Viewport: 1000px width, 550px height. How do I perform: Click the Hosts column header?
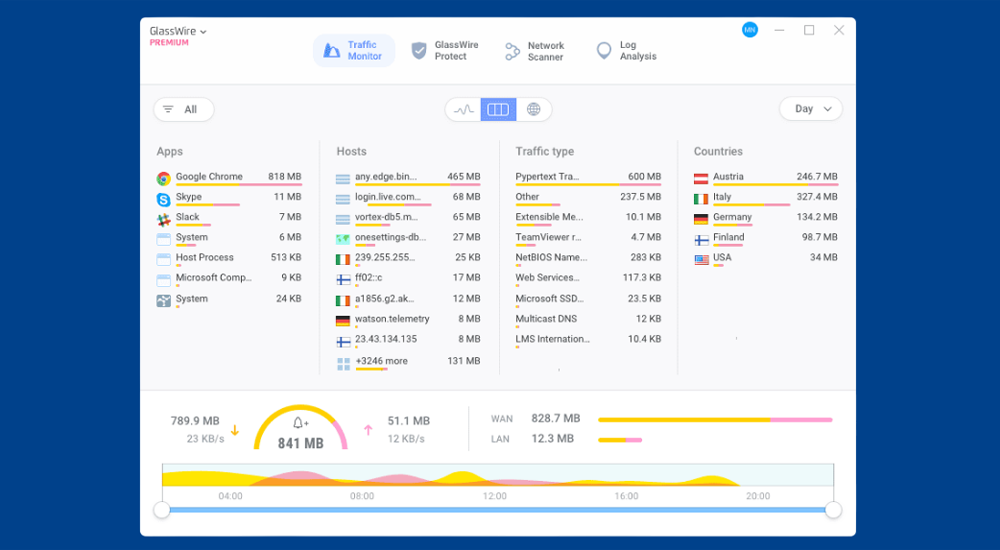351,151
